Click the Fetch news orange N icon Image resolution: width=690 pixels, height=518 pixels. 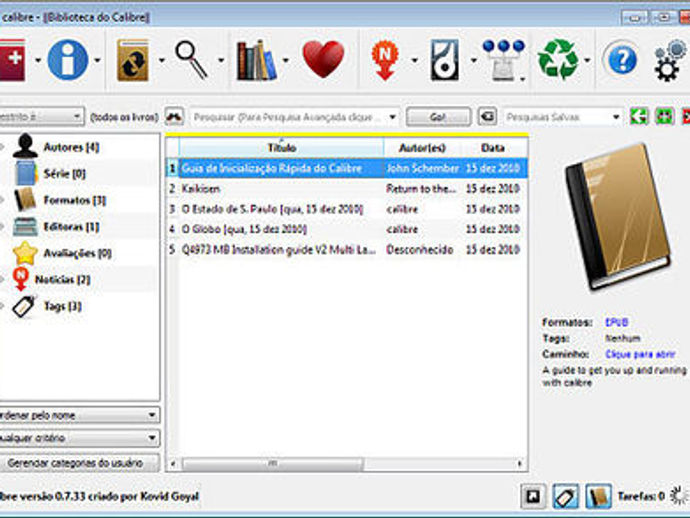(x=385, y=60)
